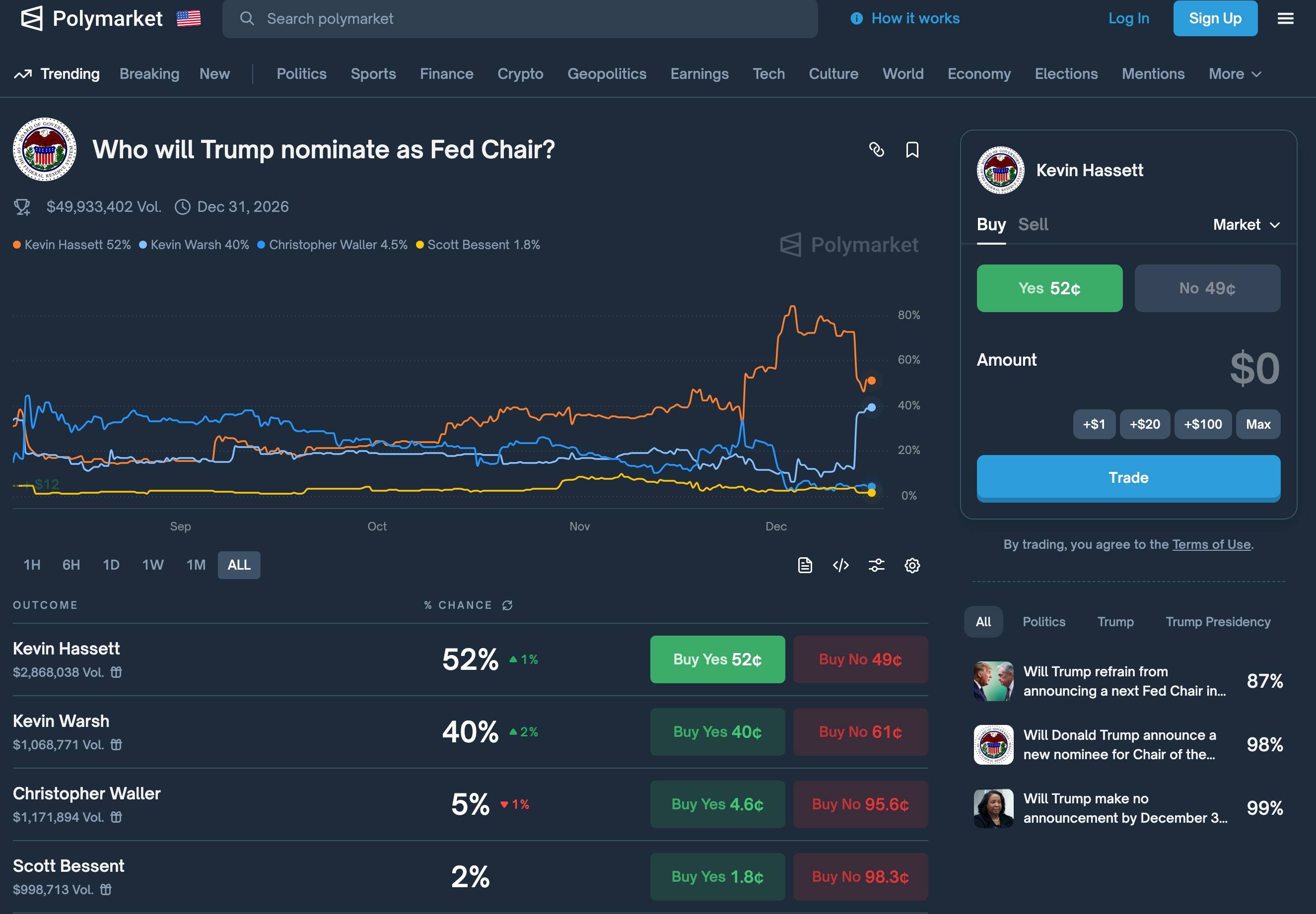This screenshot has width=1316, height=914.
Task: Open the Terms of Use link
Action: tap(1211, 545)
